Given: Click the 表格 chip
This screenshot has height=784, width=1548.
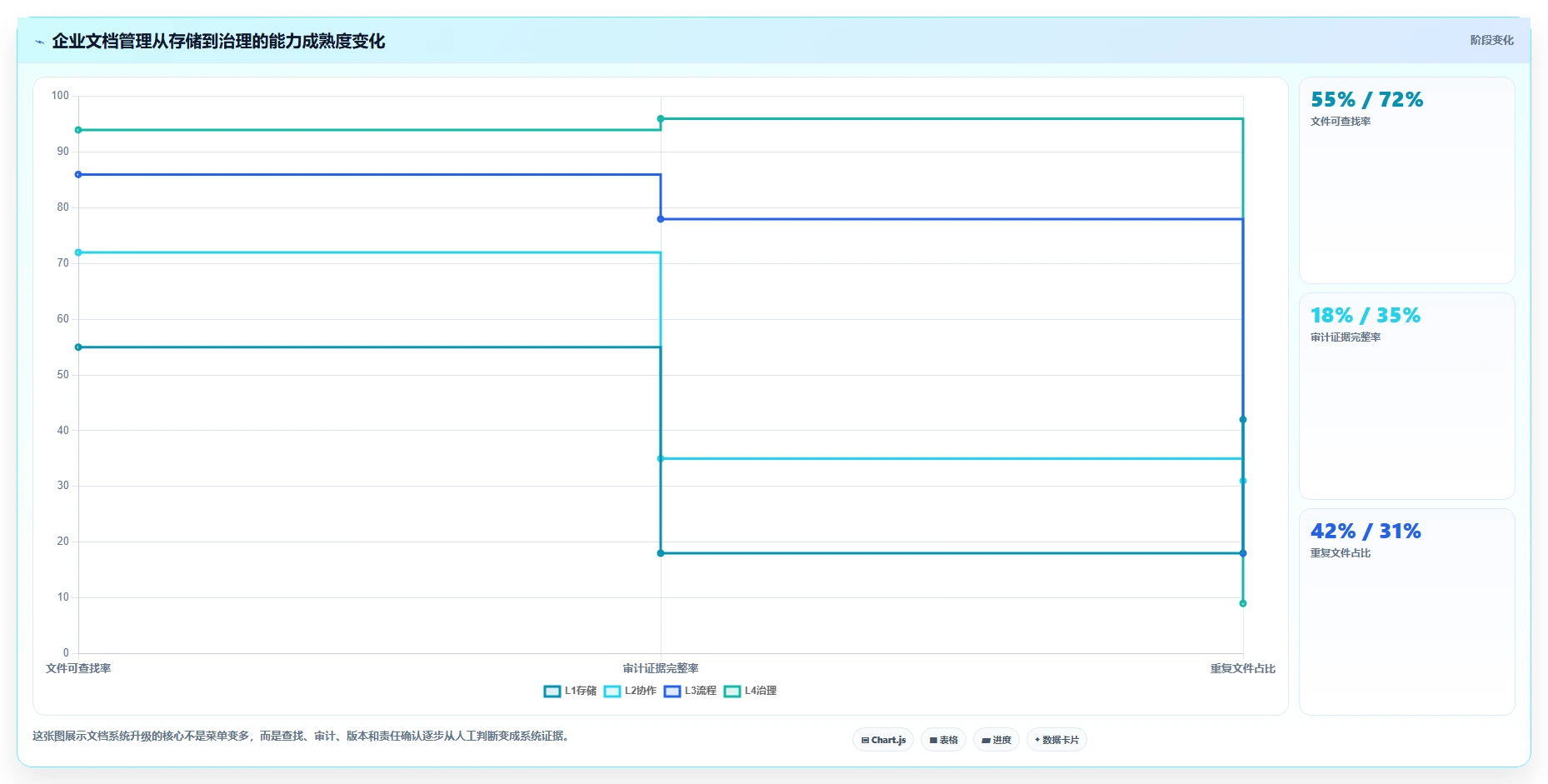Looking at the screenshot, I should click(x=943, y=740).
